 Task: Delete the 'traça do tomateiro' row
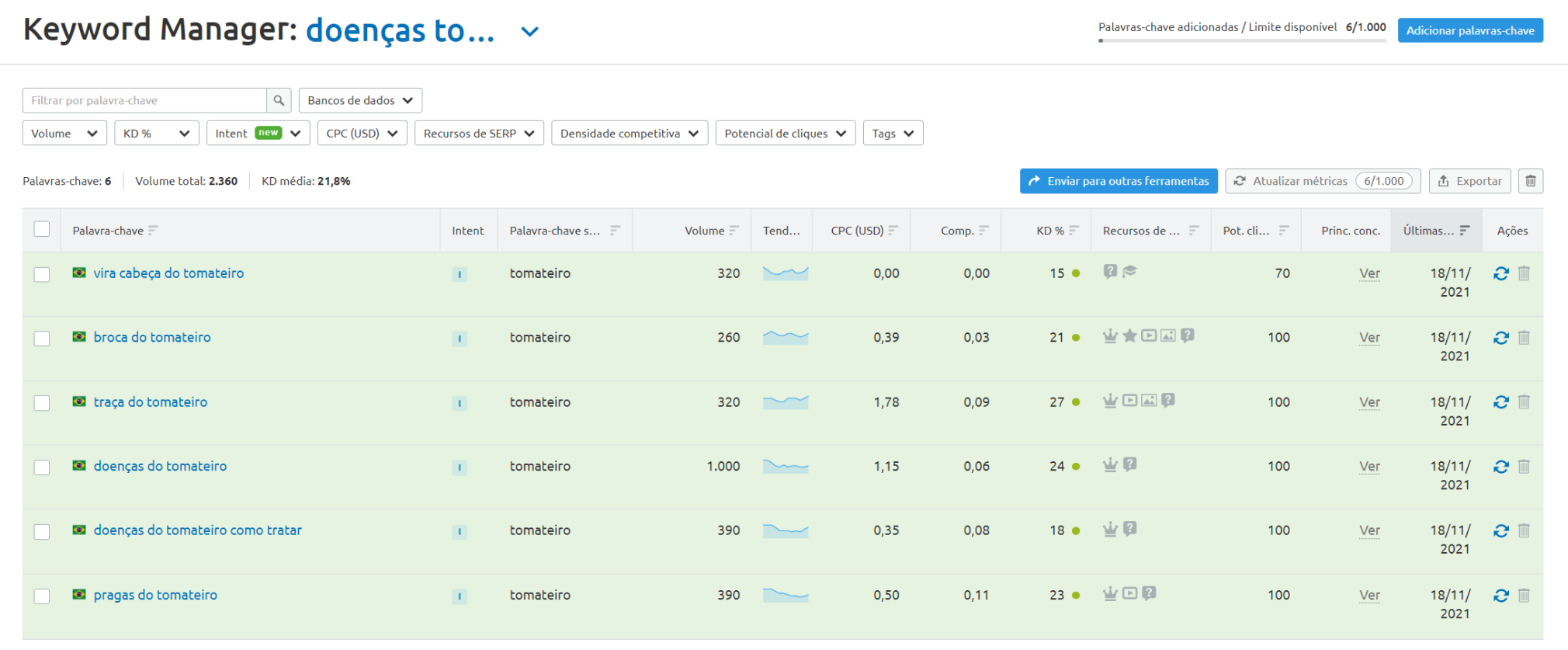tap(1524, 402)
